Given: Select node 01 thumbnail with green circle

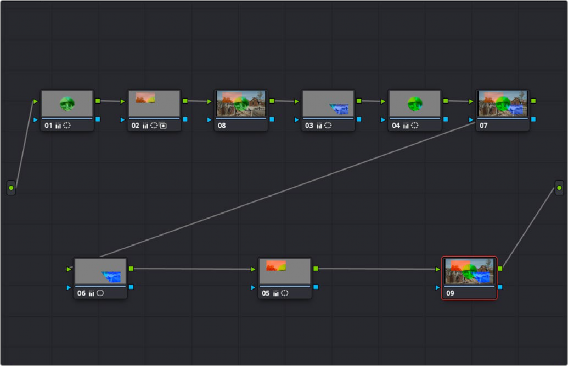Looking at the screenshot, I should pos(67,104).
